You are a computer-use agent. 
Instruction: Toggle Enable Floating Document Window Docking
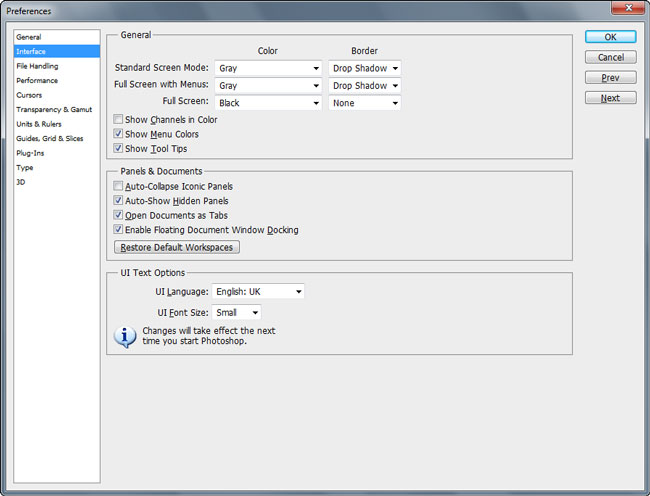119,230
